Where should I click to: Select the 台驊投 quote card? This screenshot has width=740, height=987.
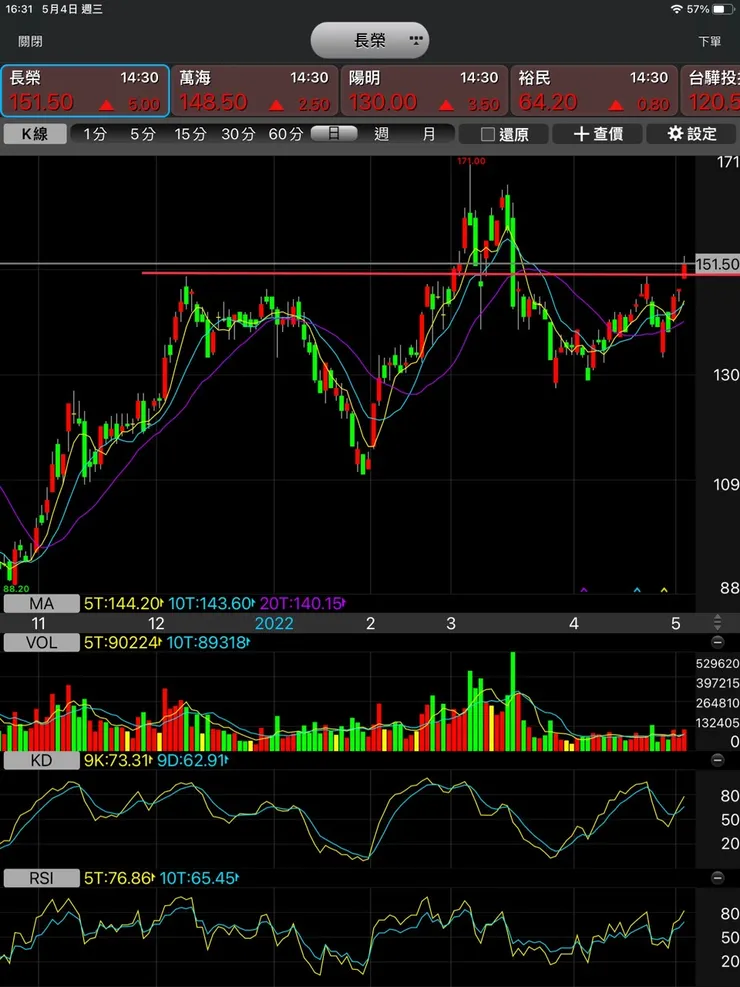pyautogui.click(x=710, y=91)
